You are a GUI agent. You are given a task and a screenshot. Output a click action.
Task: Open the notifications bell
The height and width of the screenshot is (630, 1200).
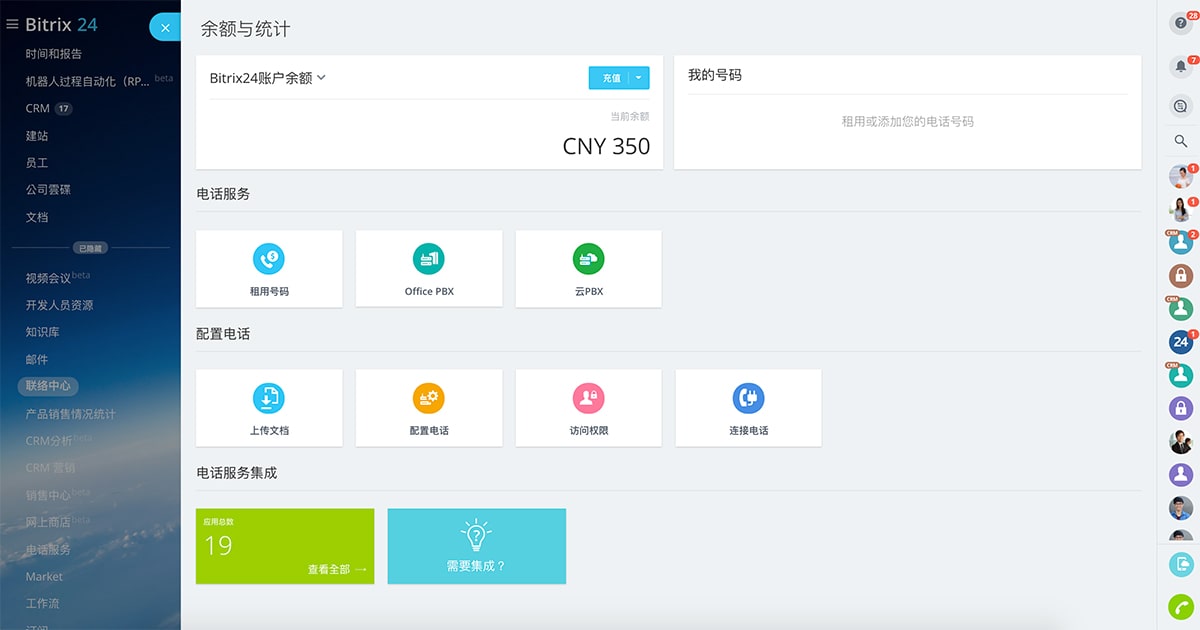1181,66
